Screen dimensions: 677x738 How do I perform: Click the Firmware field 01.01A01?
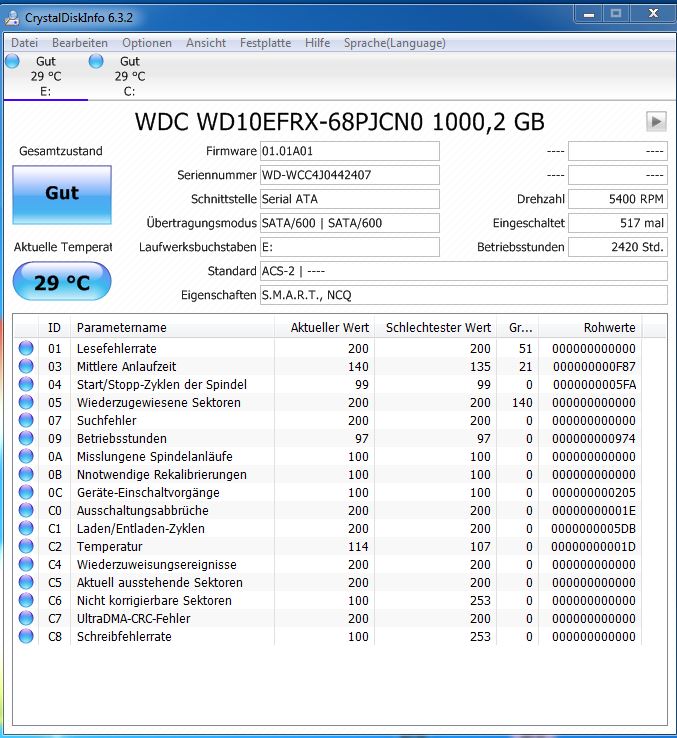click(350, 151)
